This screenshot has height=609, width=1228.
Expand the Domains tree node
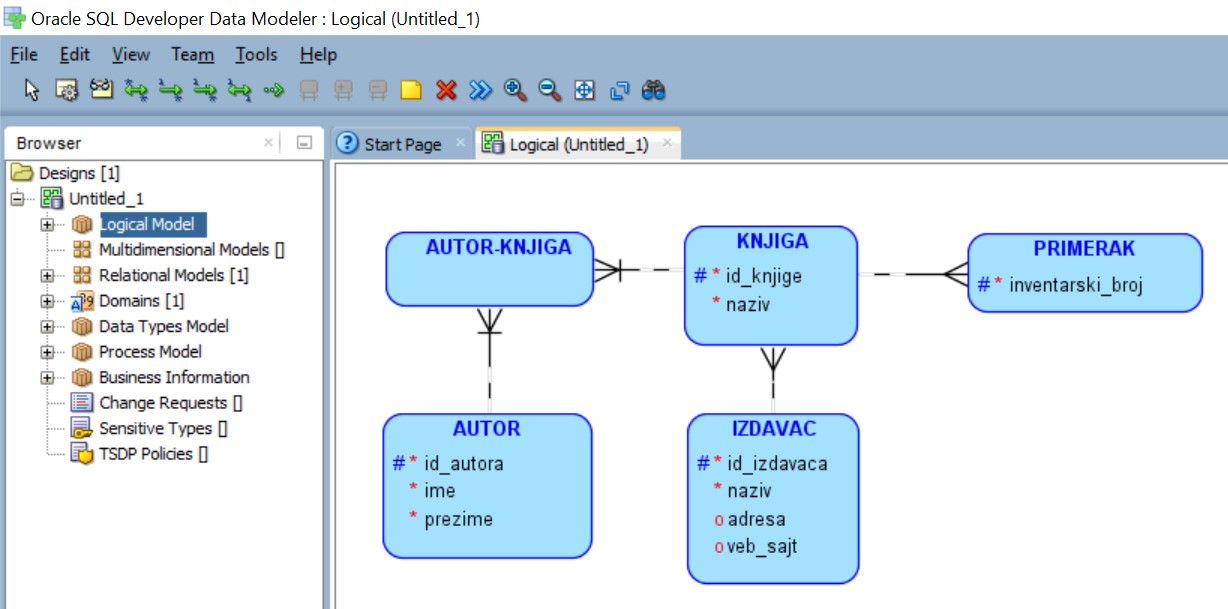coord(47,301)
